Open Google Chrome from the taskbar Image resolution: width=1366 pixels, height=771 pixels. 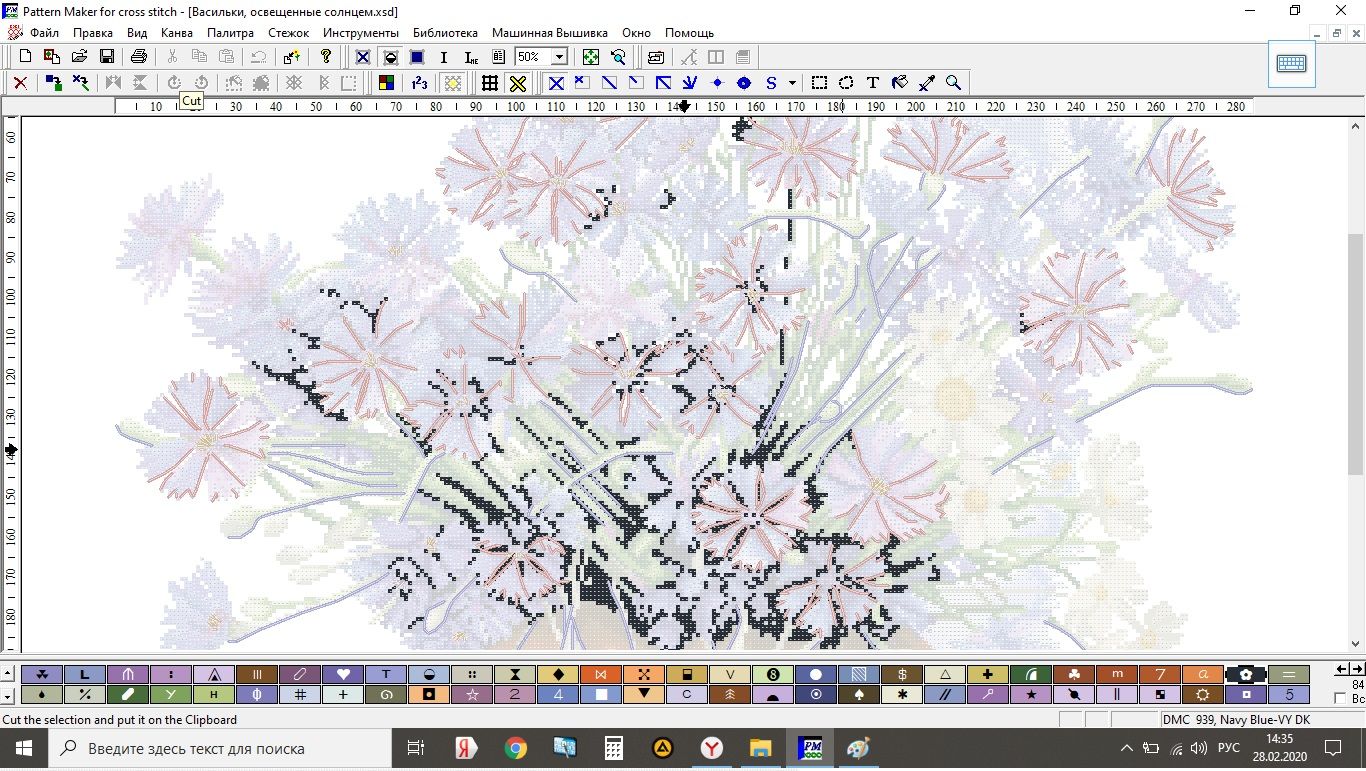click(x=515, y=748)
